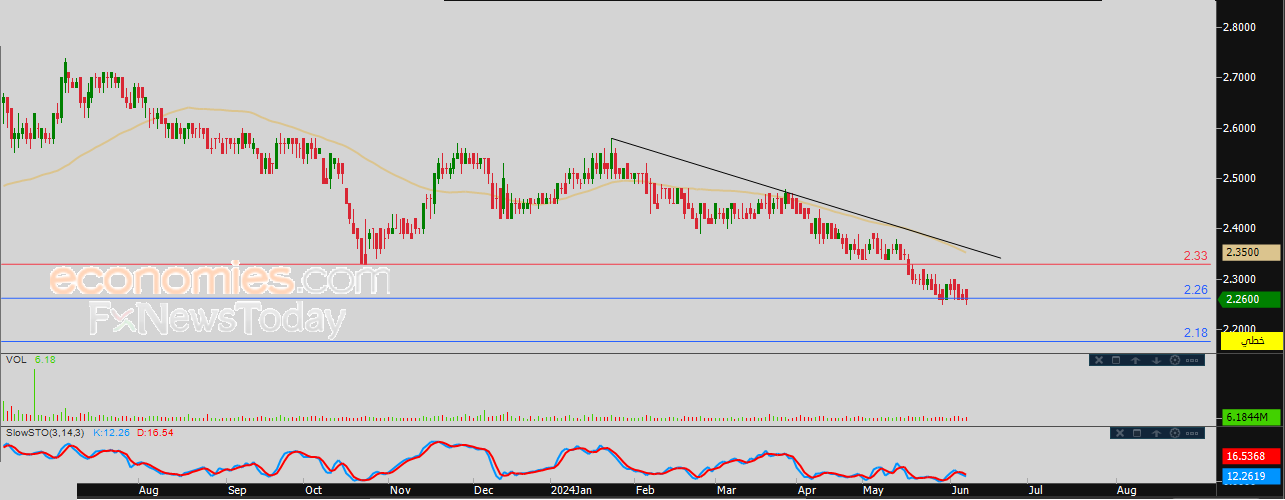Close the SlowSTO indicator panel
Image resolution: width=1285 pixels, height=500 pixels.
click(x=1120, y=433)
